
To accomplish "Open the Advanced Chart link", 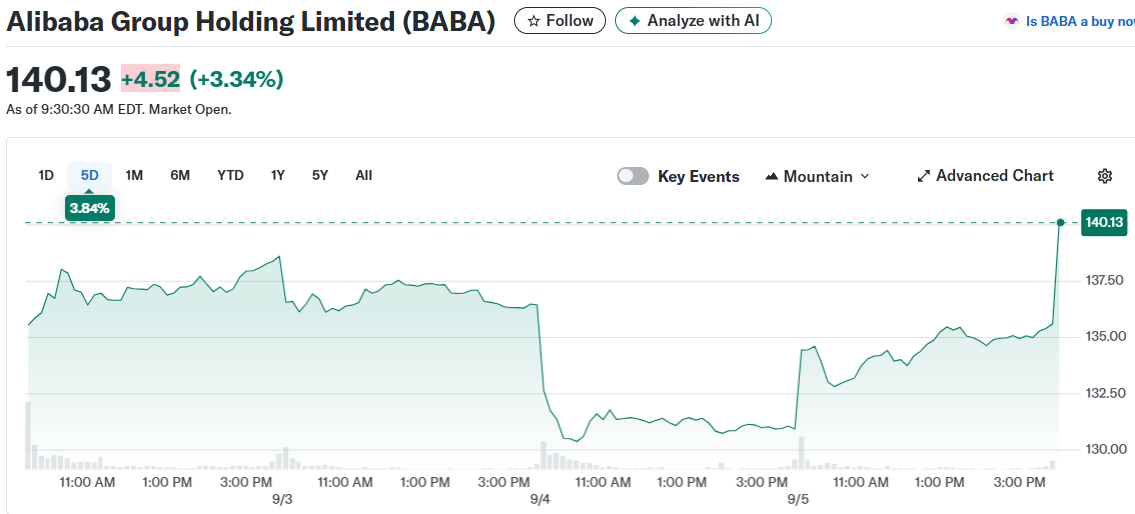I will point(985,175).
